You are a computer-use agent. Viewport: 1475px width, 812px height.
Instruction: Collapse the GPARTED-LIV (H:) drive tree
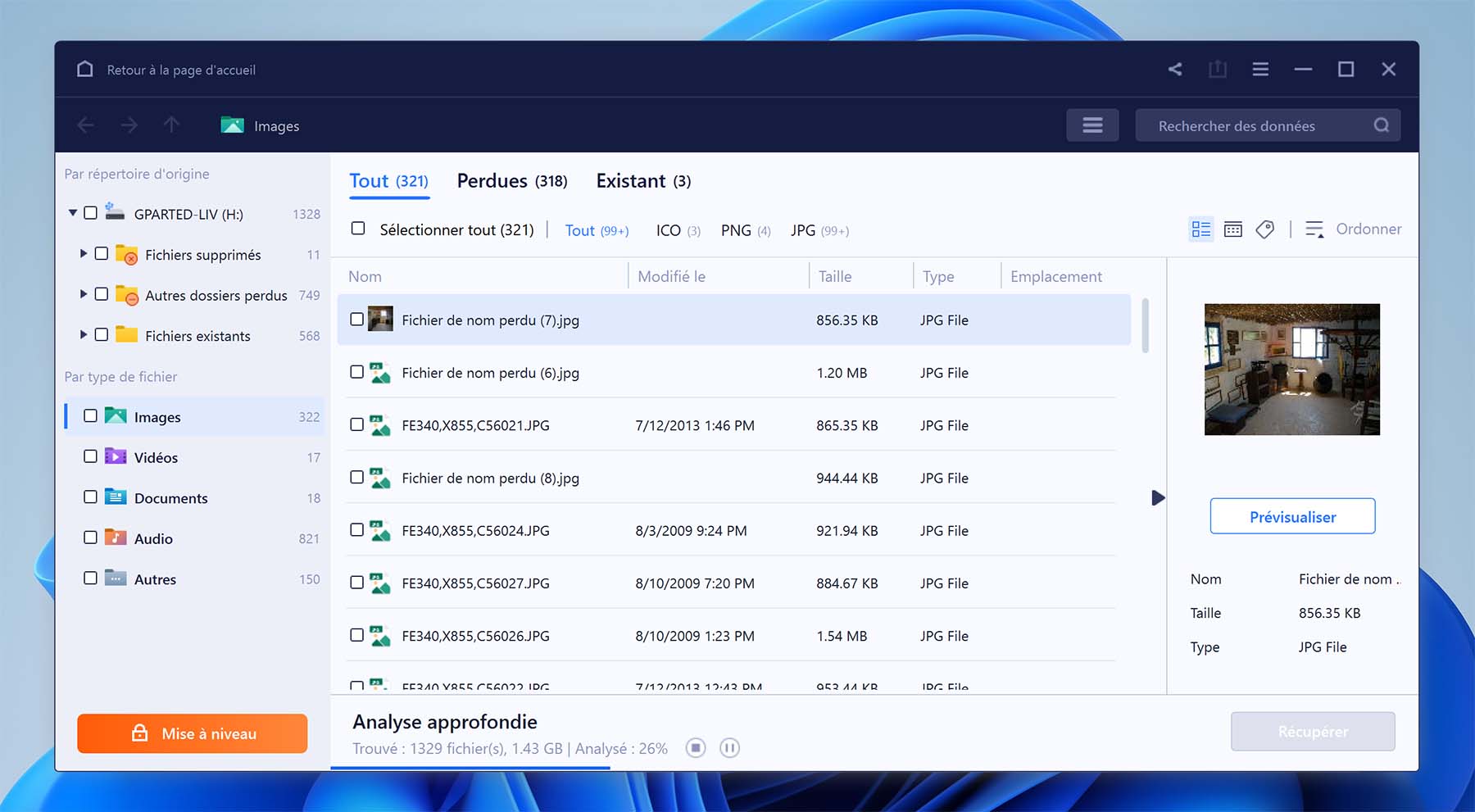coord(73,213)
